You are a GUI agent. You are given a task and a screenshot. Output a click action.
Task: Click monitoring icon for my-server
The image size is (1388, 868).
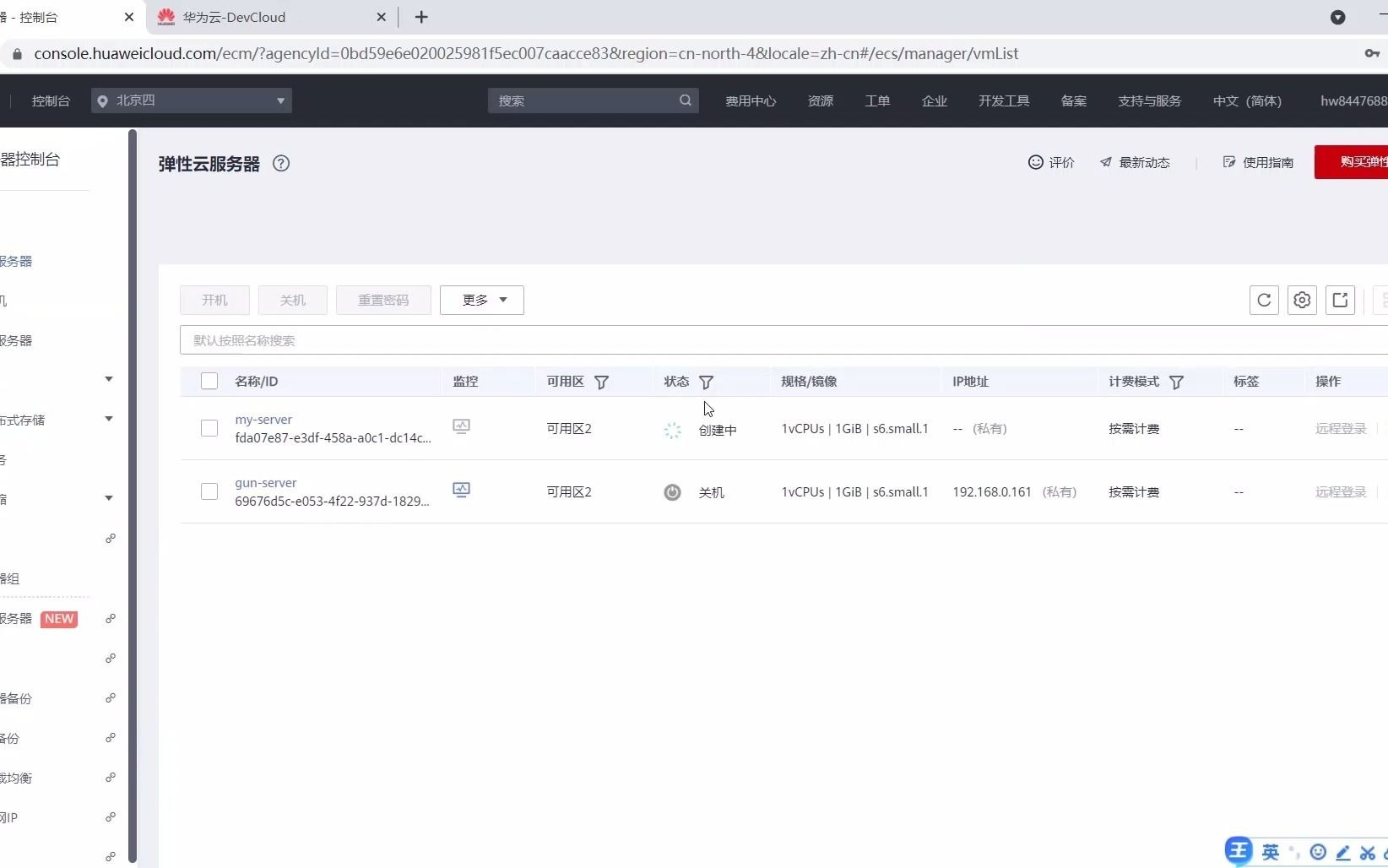tap(461, 426)
